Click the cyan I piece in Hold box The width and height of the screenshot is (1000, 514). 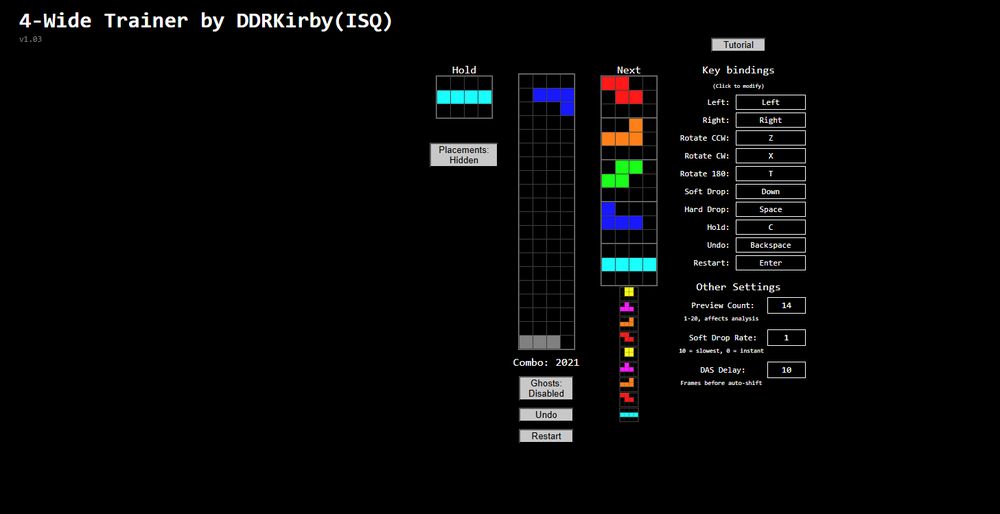click(x=464, y=97)
